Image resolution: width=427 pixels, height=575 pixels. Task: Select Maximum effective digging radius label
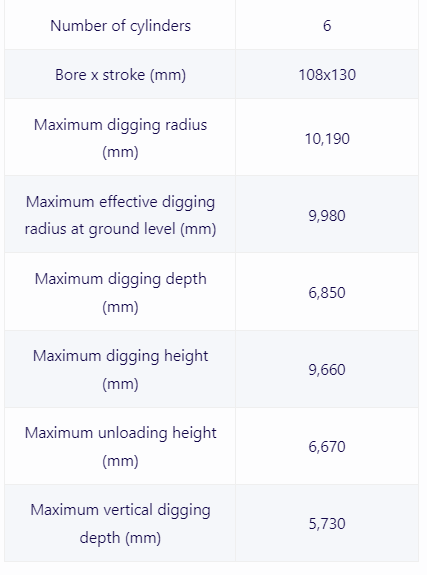coord(120,215)
